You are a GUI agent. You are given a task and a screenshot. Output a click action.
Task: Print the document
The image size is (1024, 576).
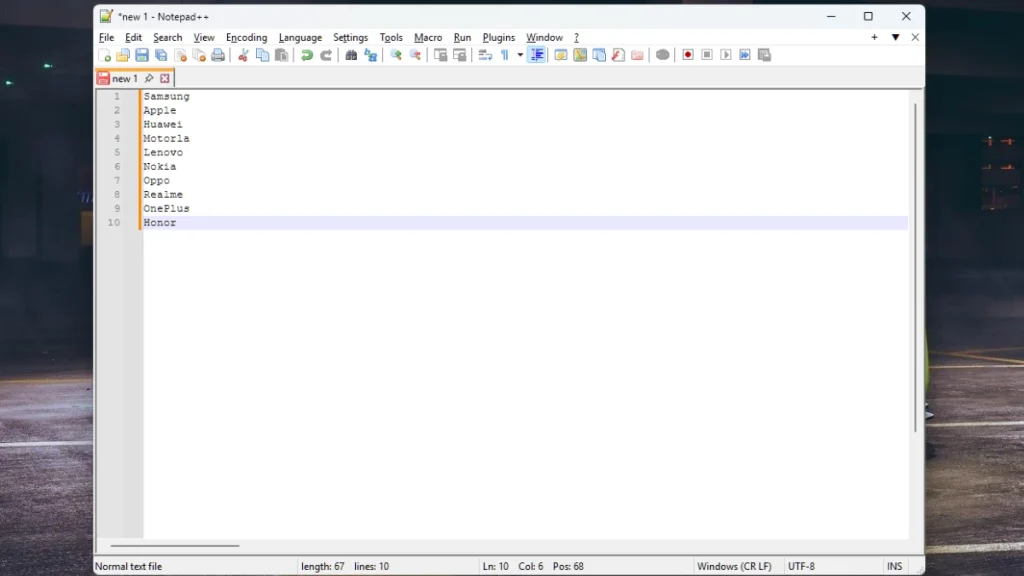pos(218,55)
